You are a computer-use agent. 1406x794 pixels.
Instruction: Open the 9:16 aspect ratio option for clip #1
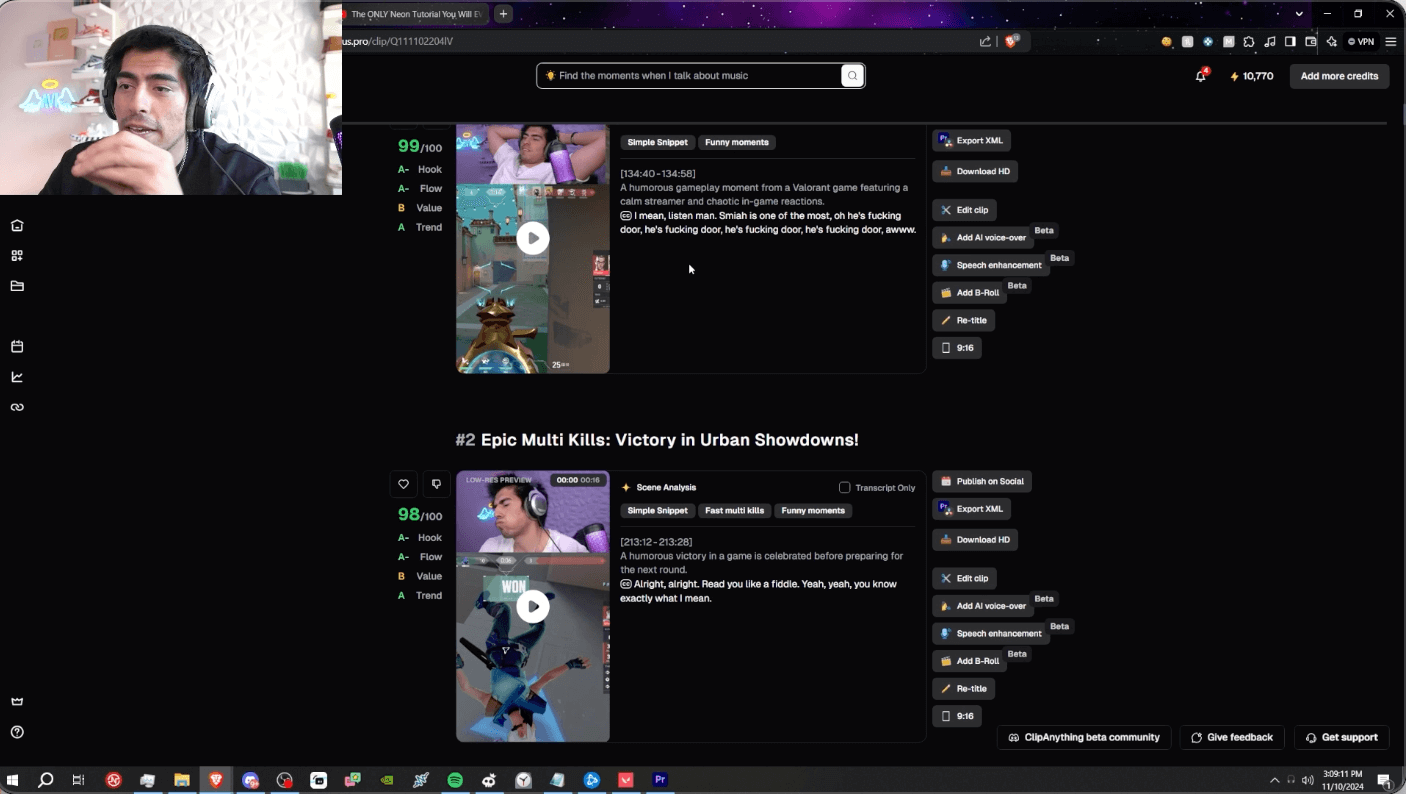(x=957, y=348)
